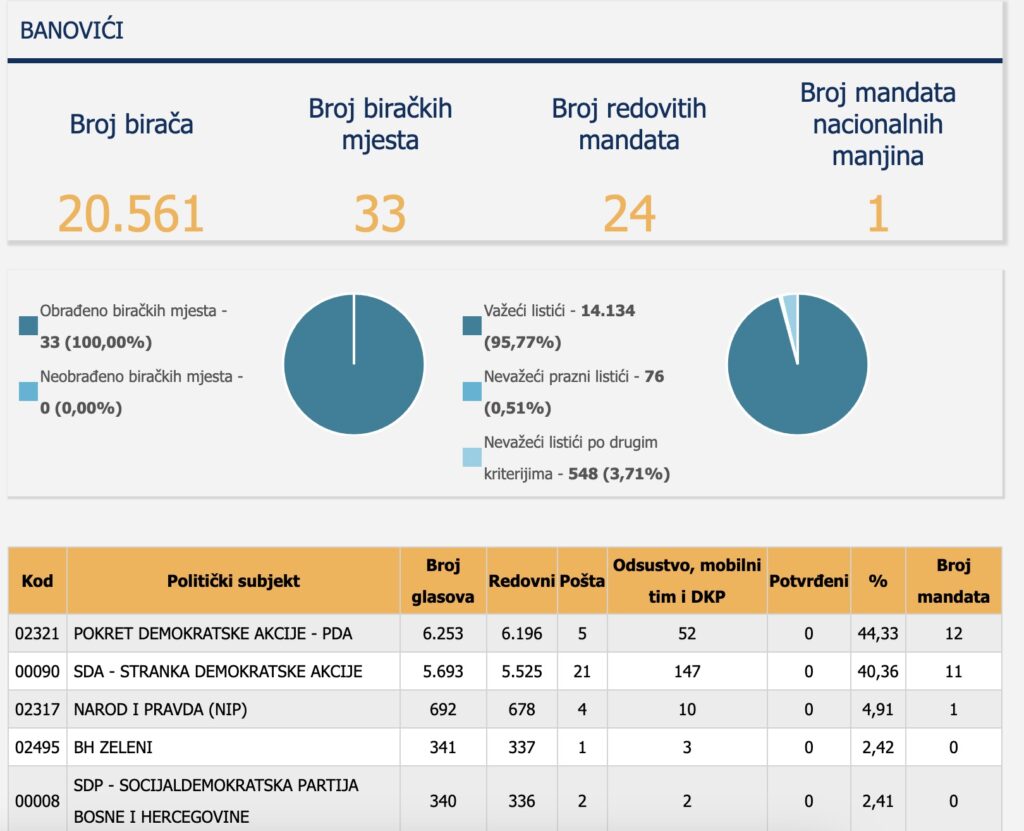Image resolution: width=1024 pixels, height=831 pixels.
Task: Click the Obrađeno biračkih mjesta legend swatch
Action: pos(28,326)
